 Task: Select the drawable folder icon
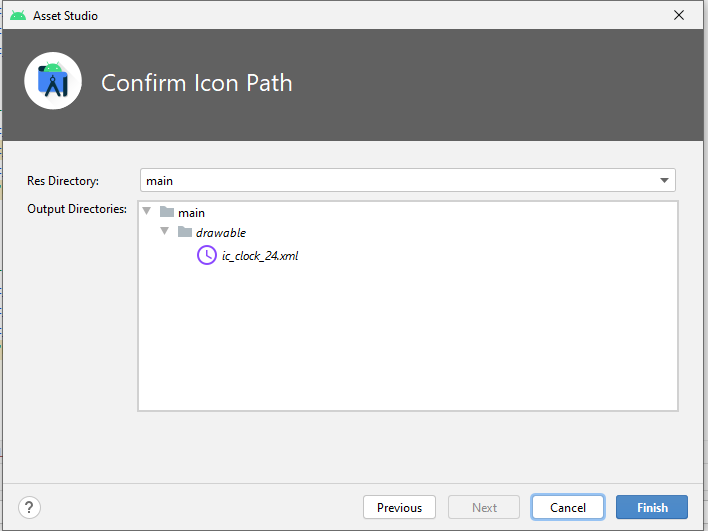tap(185, 232)
